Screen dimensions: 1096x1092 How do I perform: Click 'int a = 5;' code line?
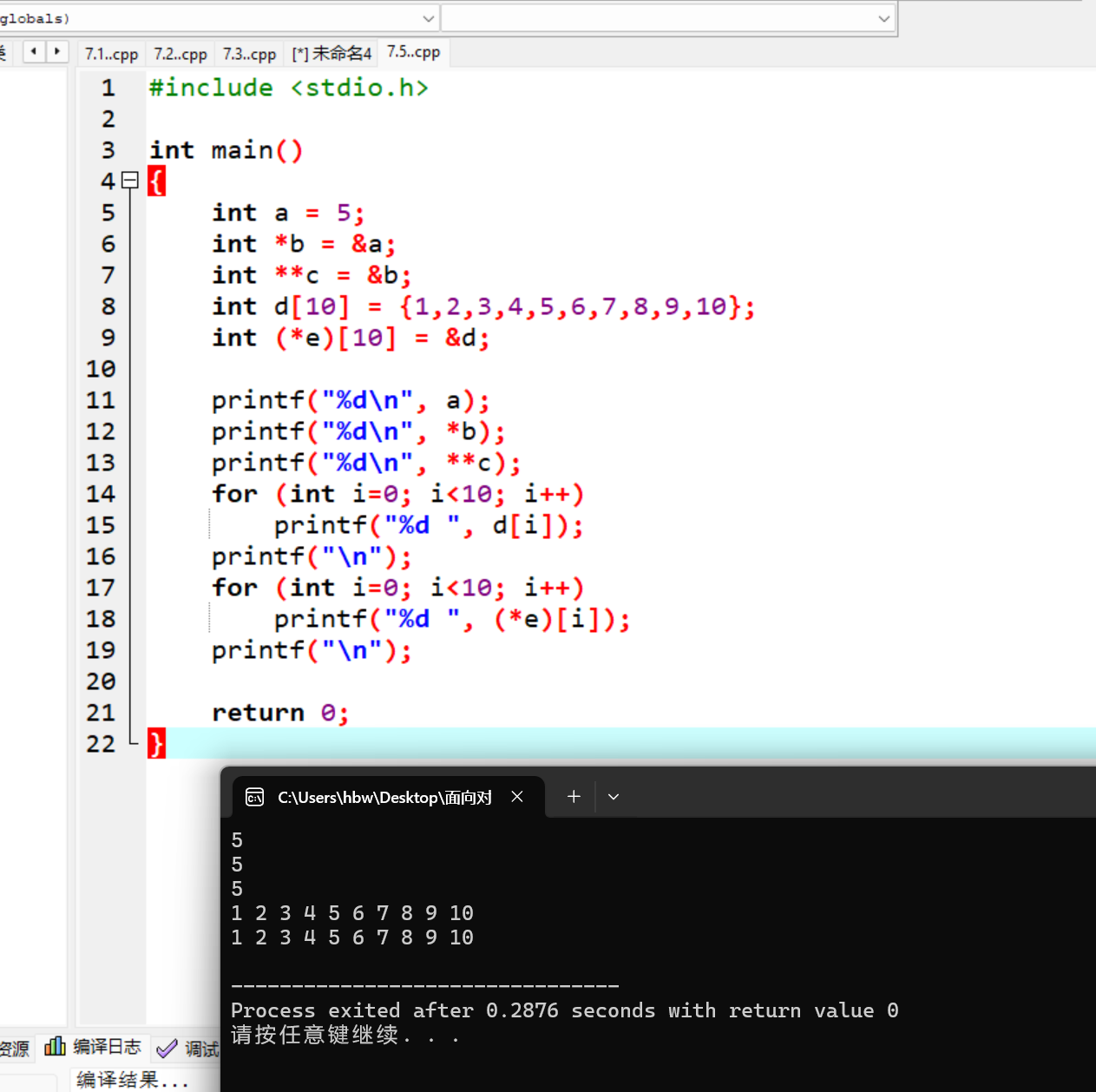tap(288, 213)
